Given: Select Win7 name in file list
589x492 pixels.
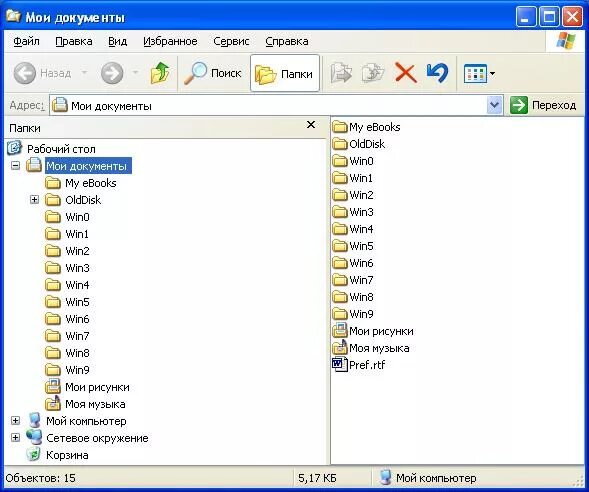Looking at the screenshot, I should (361, 280).
